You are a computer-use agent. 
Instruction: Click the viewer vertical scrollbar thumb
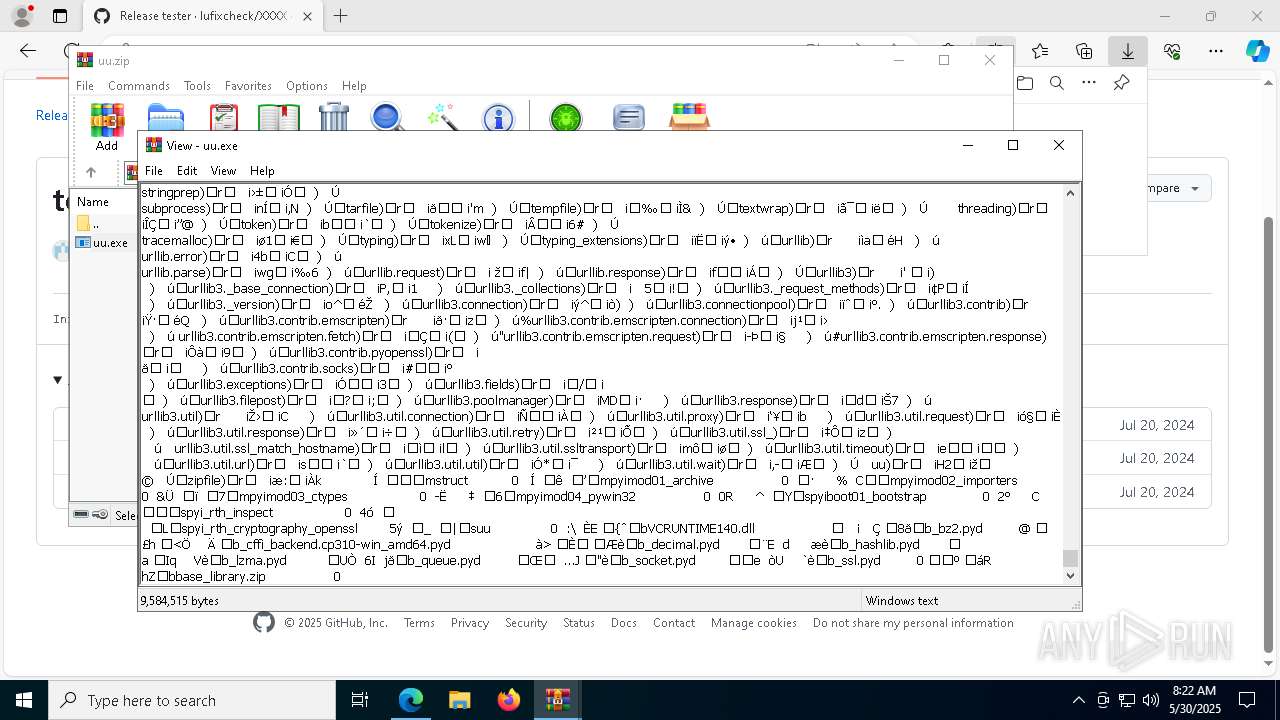(1070, 558)
